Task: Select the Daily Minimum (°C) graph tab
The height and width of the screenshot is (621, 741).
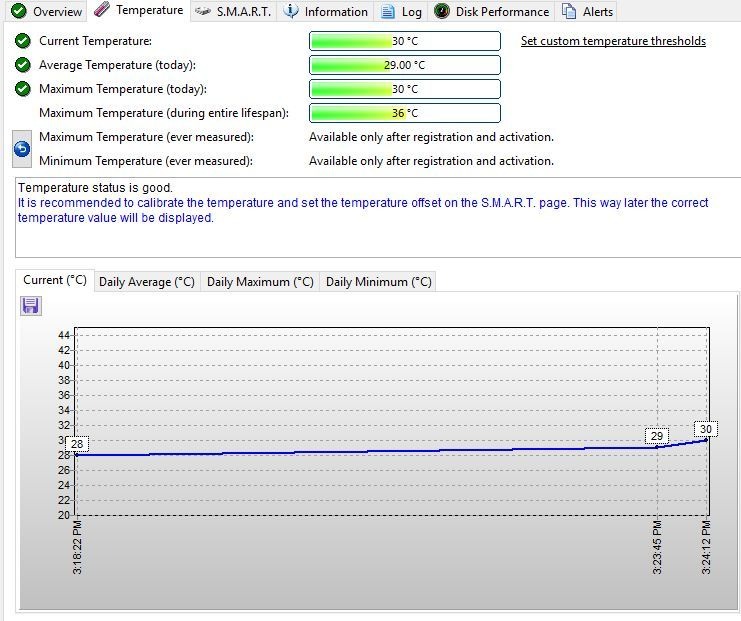Action: (378, 282)
